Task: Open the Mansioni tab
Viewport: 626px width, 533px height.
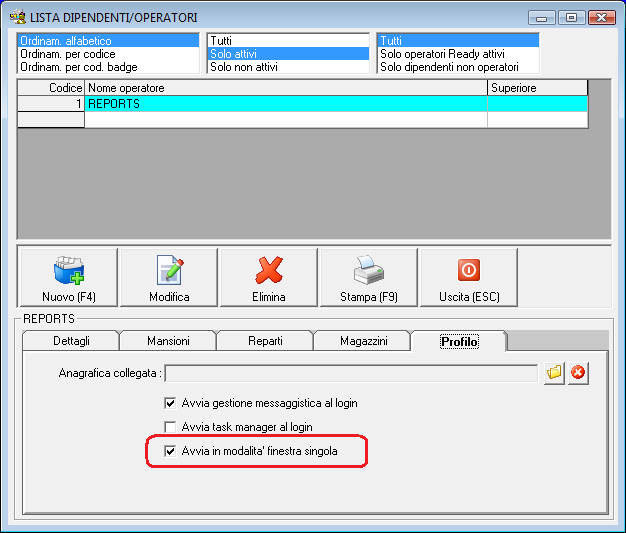Action: click(168, 341)
